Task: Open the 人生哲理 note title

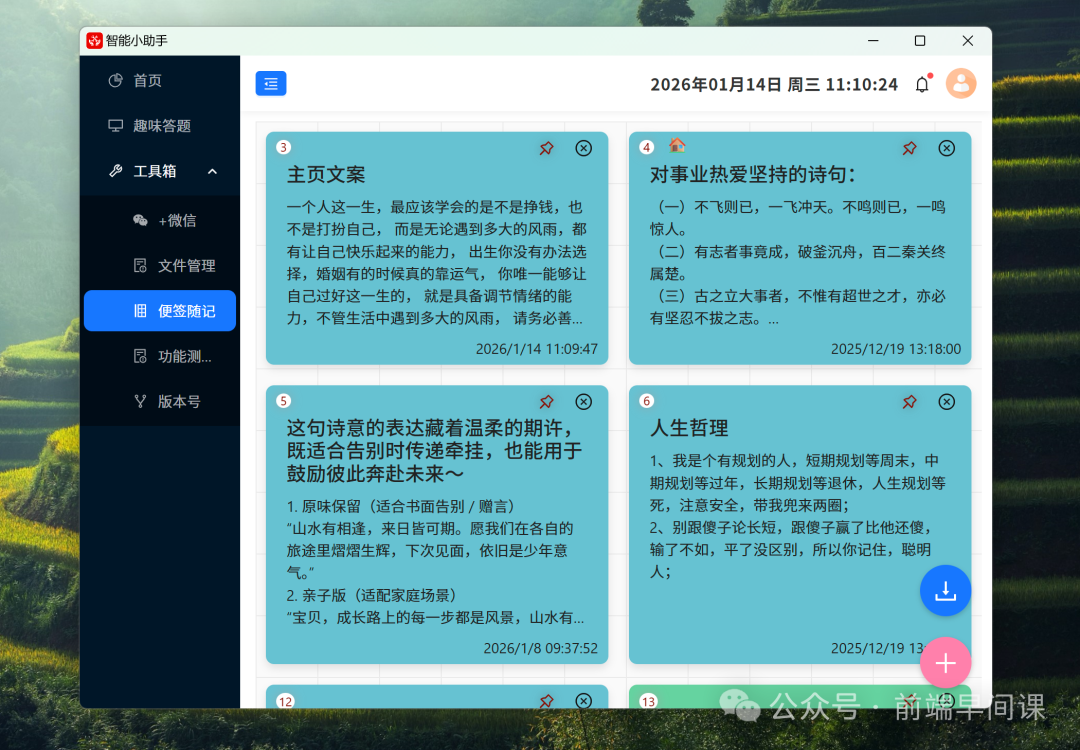Action: pyautogui.click(x=689, y=428)
